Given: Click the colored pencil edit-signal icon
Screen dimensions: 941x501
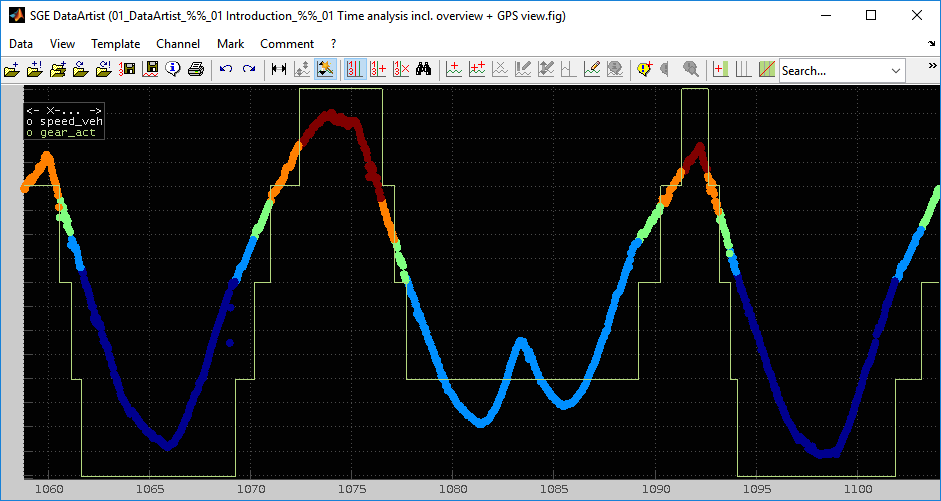Looking at the screenshot, I should (592, 69).
